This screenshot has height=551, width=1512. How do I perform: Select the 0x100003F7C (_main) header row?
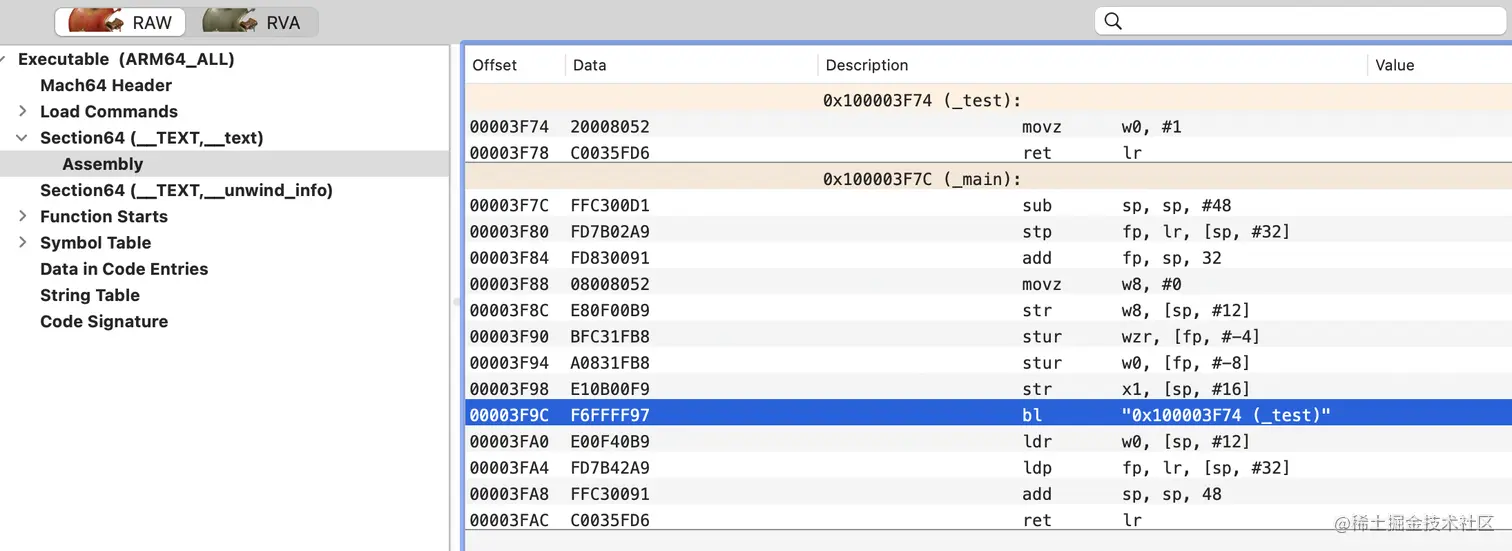[x=988, y=179]
